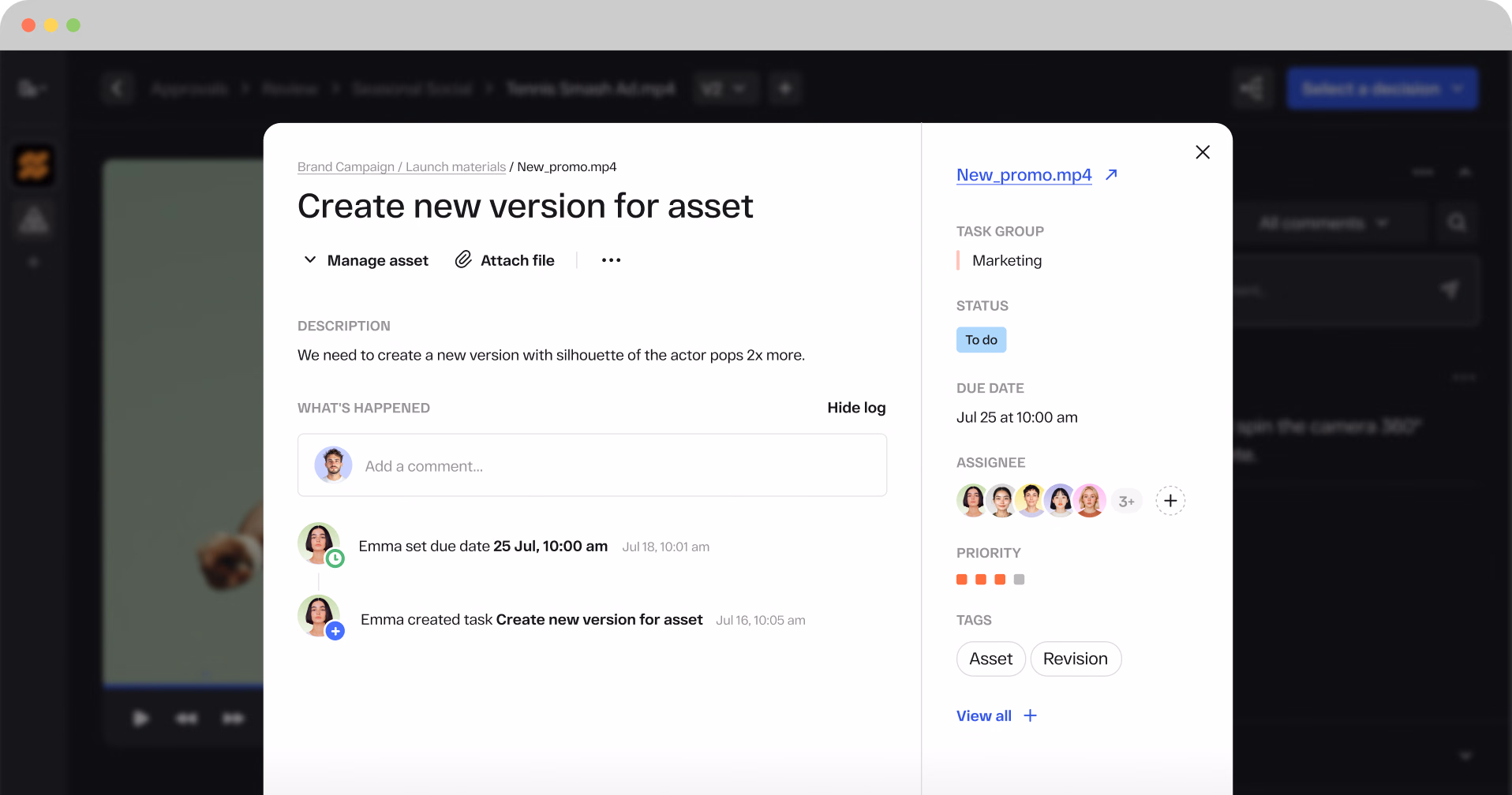Click the Add a comment field
The height and width of the screenshot is (795, 1512).
pos(592,465)
